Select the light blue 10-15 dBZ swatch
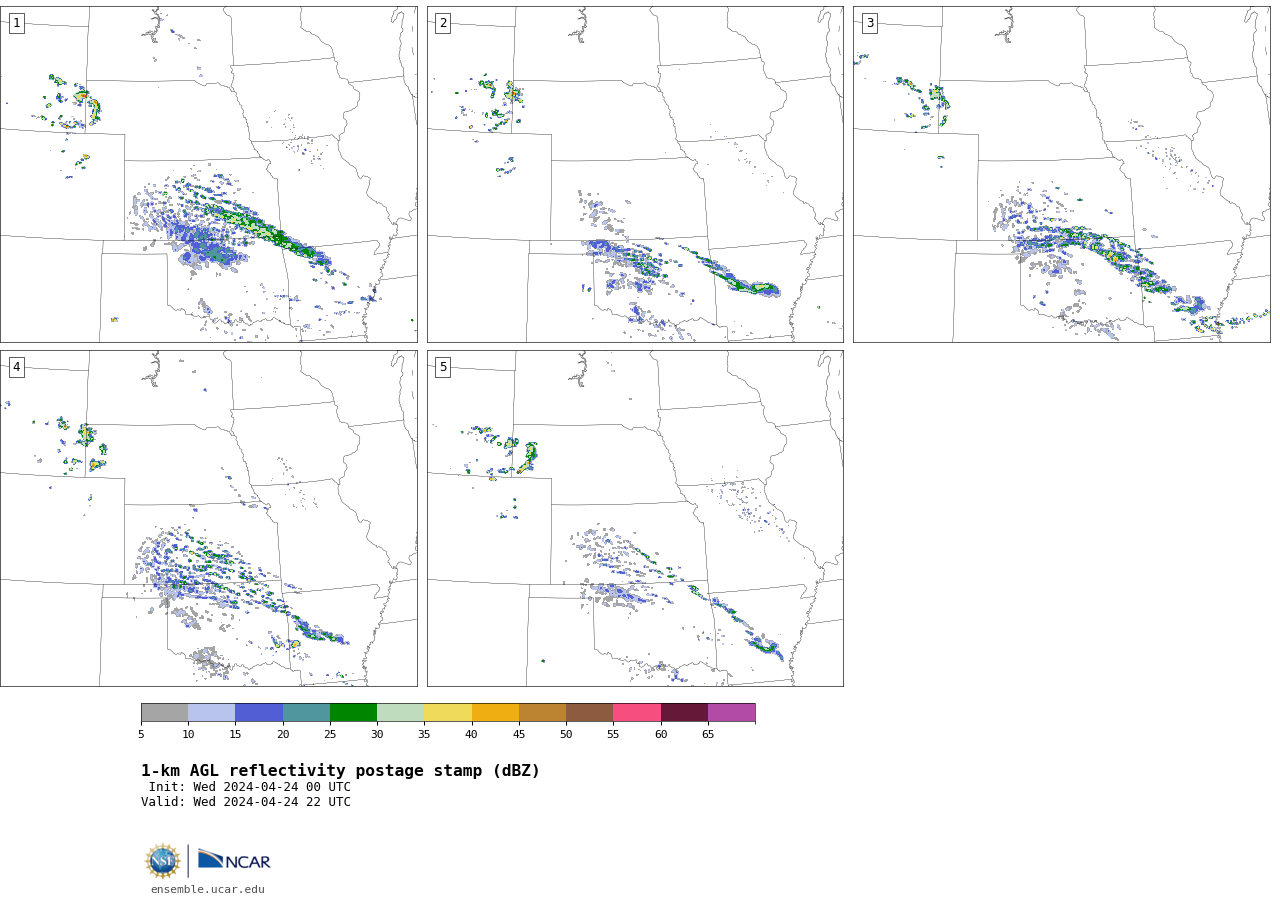Screen dimensions: 1280x901 pos(212,712)
